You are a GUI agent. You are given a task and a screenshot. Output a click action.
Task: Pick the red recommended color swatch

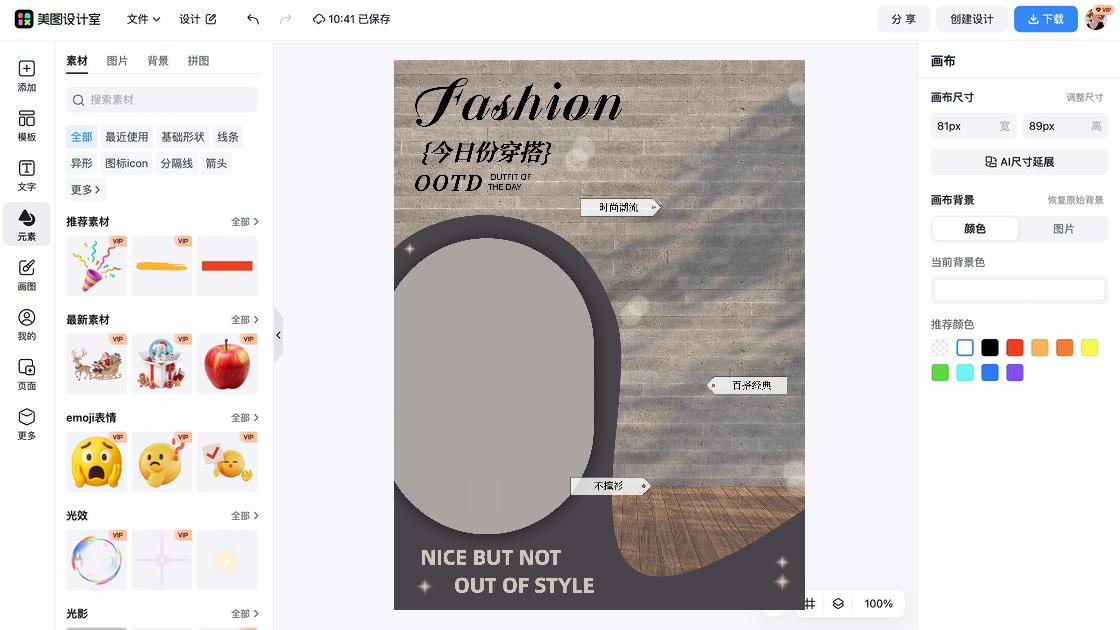point(1015,348)
